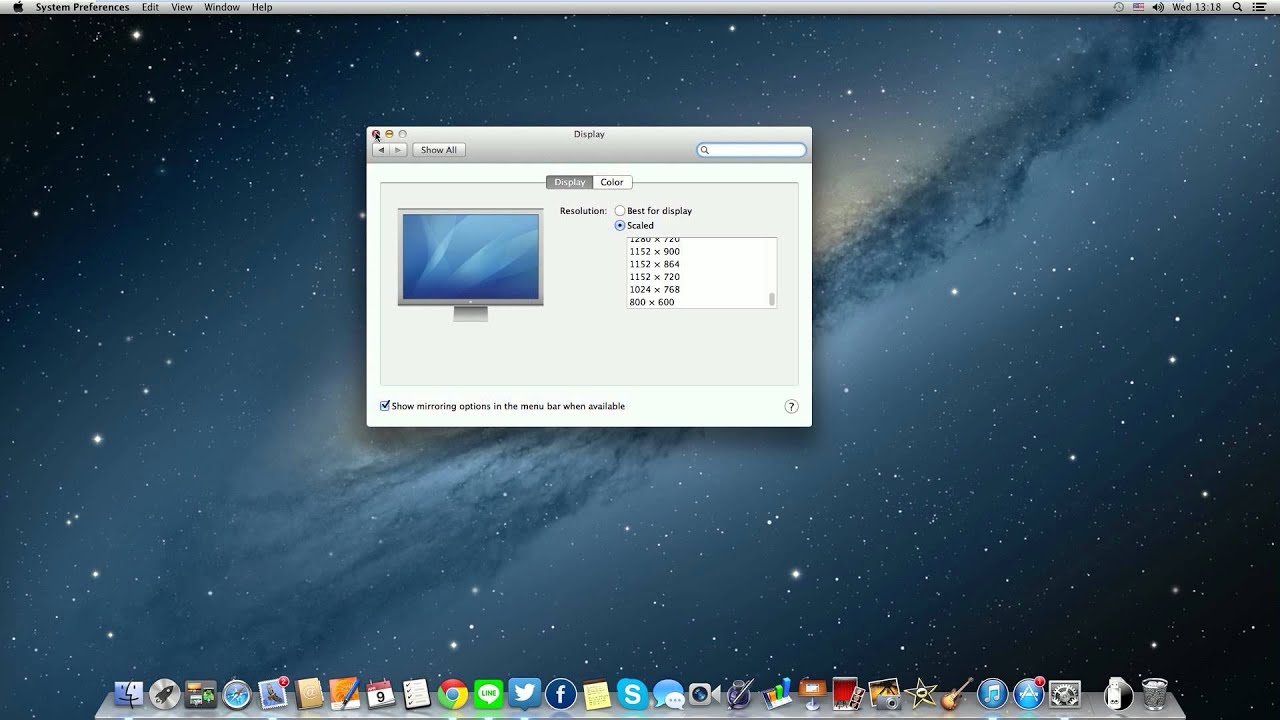The image size is (1280, 720).
Task: Open Numbers bar chart icon
Action: tap(776, 693)
